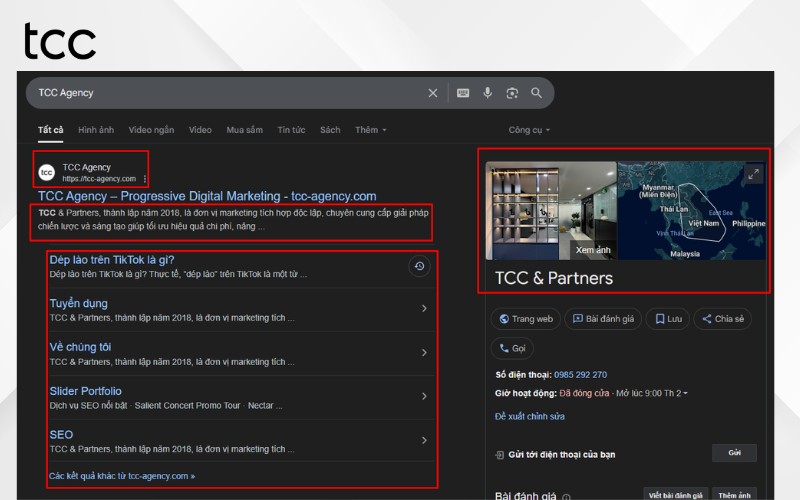Open the Tuyển dụng result chevron
The height and width of the screenshot is (500, 800).
coord(424,308)
